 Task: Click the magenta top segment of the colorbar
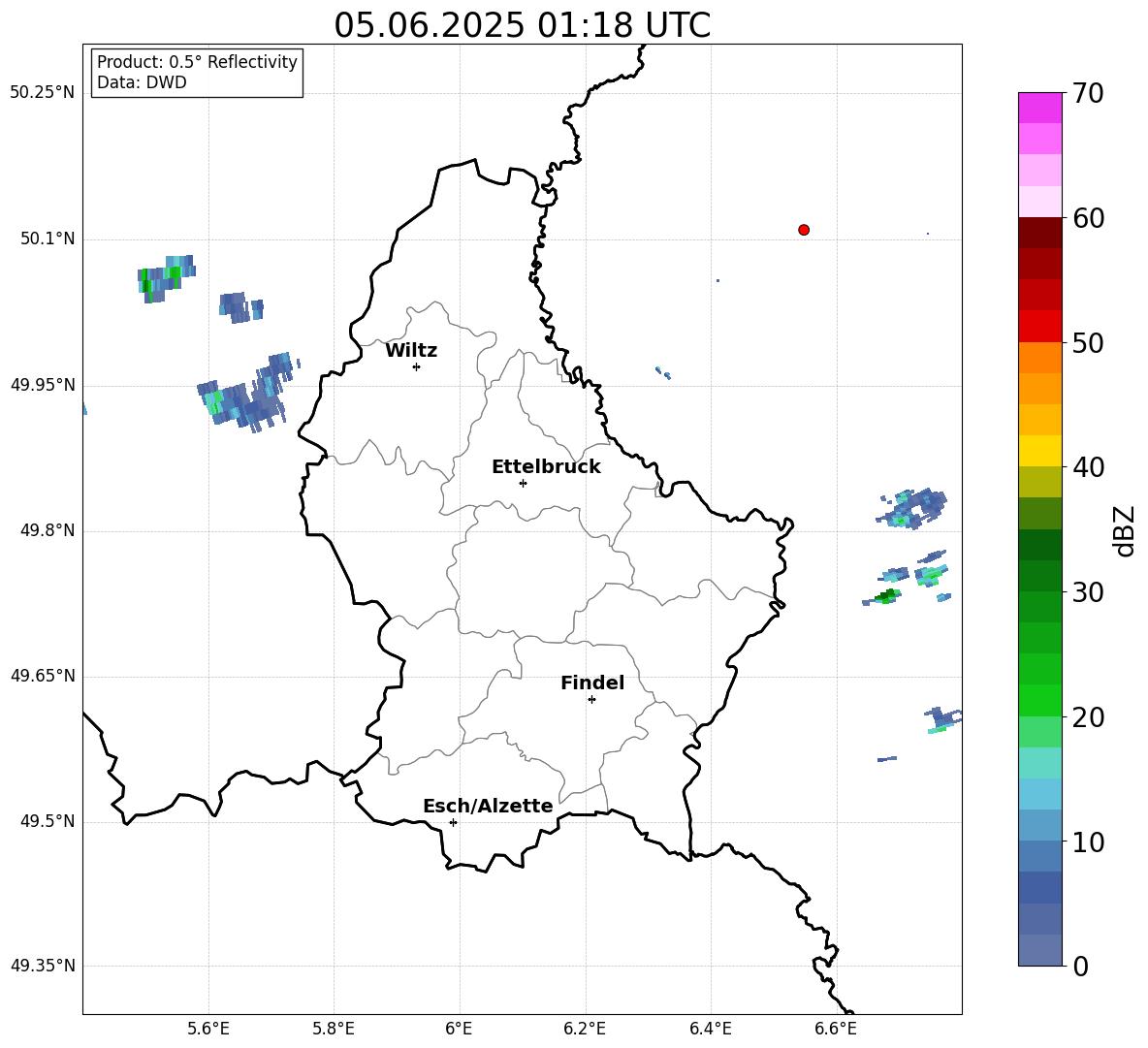[1039, 109]
